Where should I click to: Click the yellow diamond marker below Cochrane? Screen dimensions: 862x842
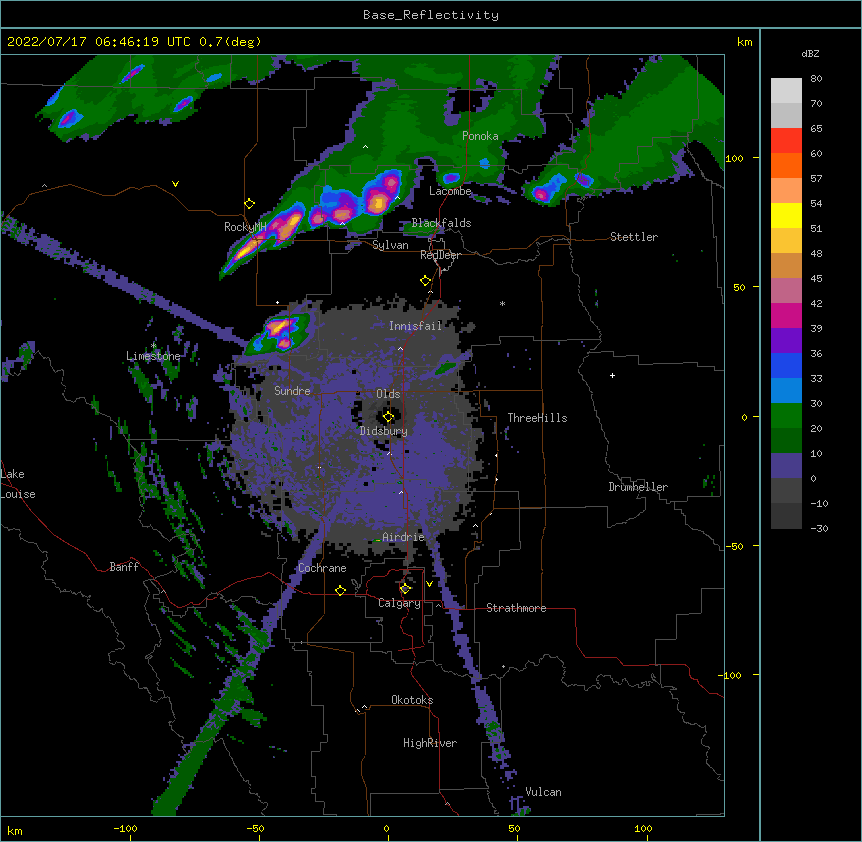[x=340, y=590]
